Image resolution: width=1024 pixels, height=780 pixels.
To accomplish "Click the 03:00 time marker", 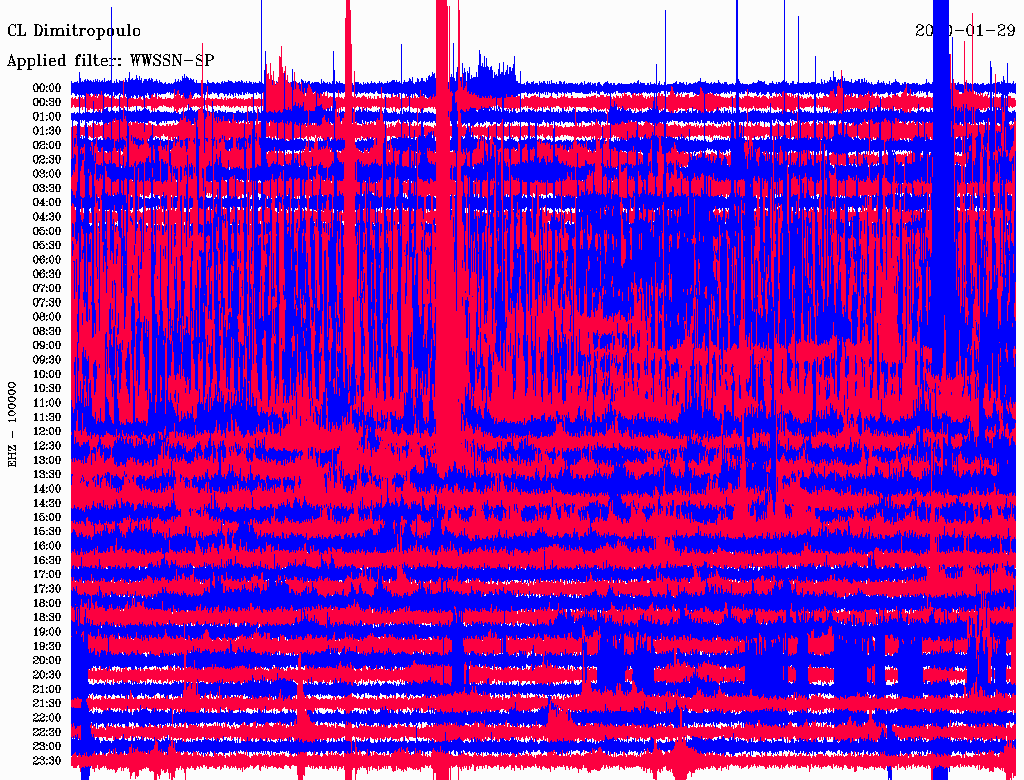I will 47,173.
